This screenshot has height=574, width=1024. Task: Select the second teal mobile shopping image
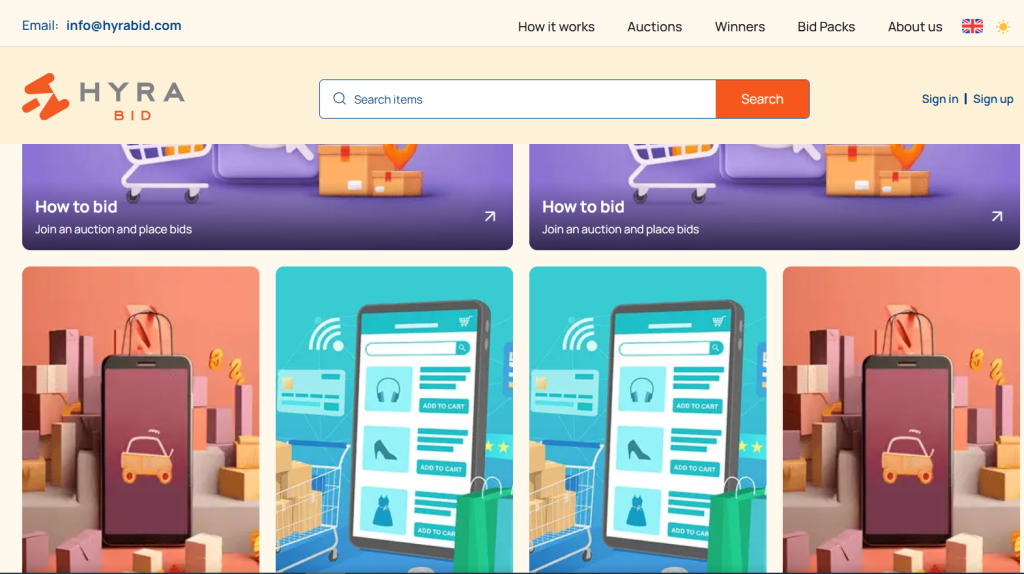click(647, 419)
